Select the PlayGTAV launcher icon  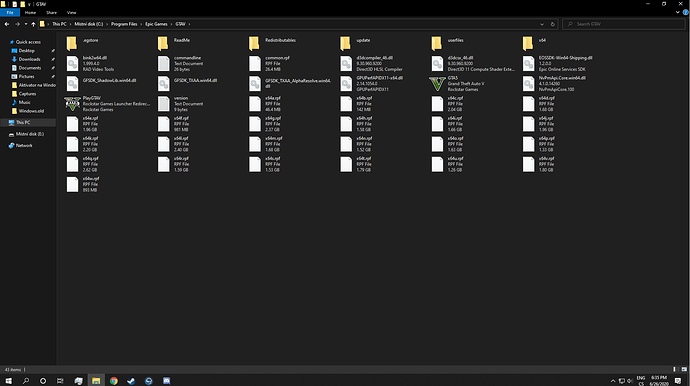point(72,104)
